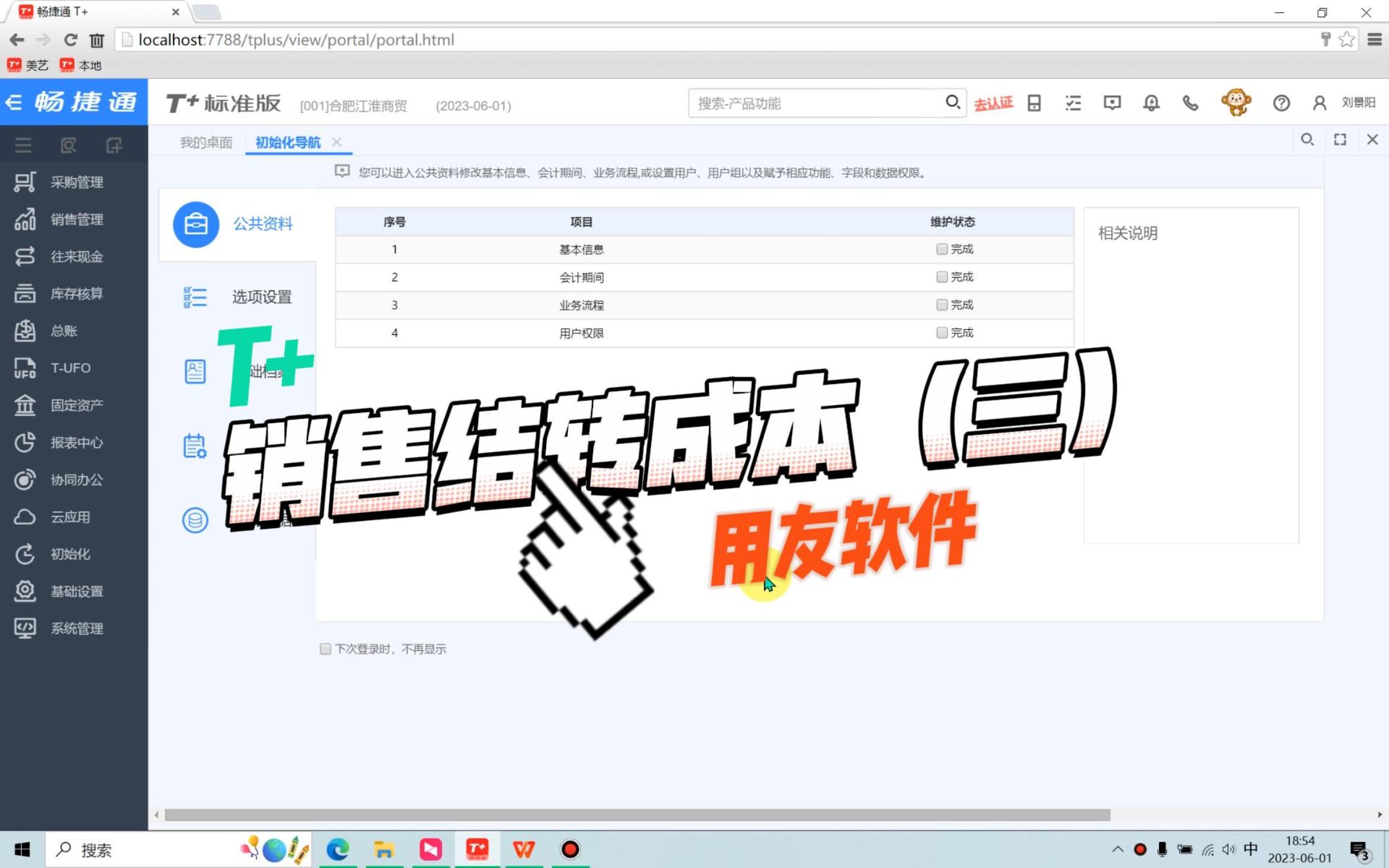Image resolution: width=1389 pixels, height=868 pixels.
Task: Check 完成 for 业务流程 row
Action: [942, 304]
